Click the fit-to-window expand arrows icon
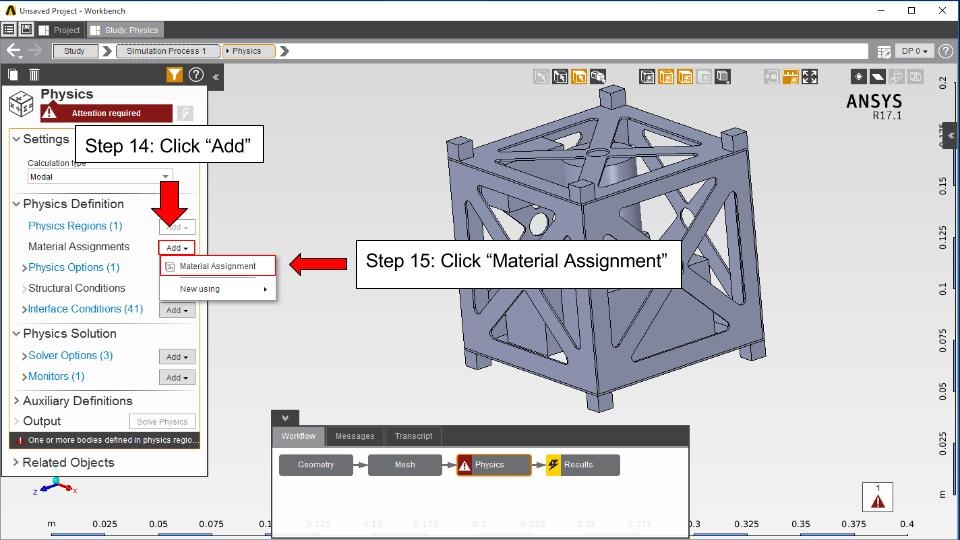The image size is (960, 540). (809, 77)
